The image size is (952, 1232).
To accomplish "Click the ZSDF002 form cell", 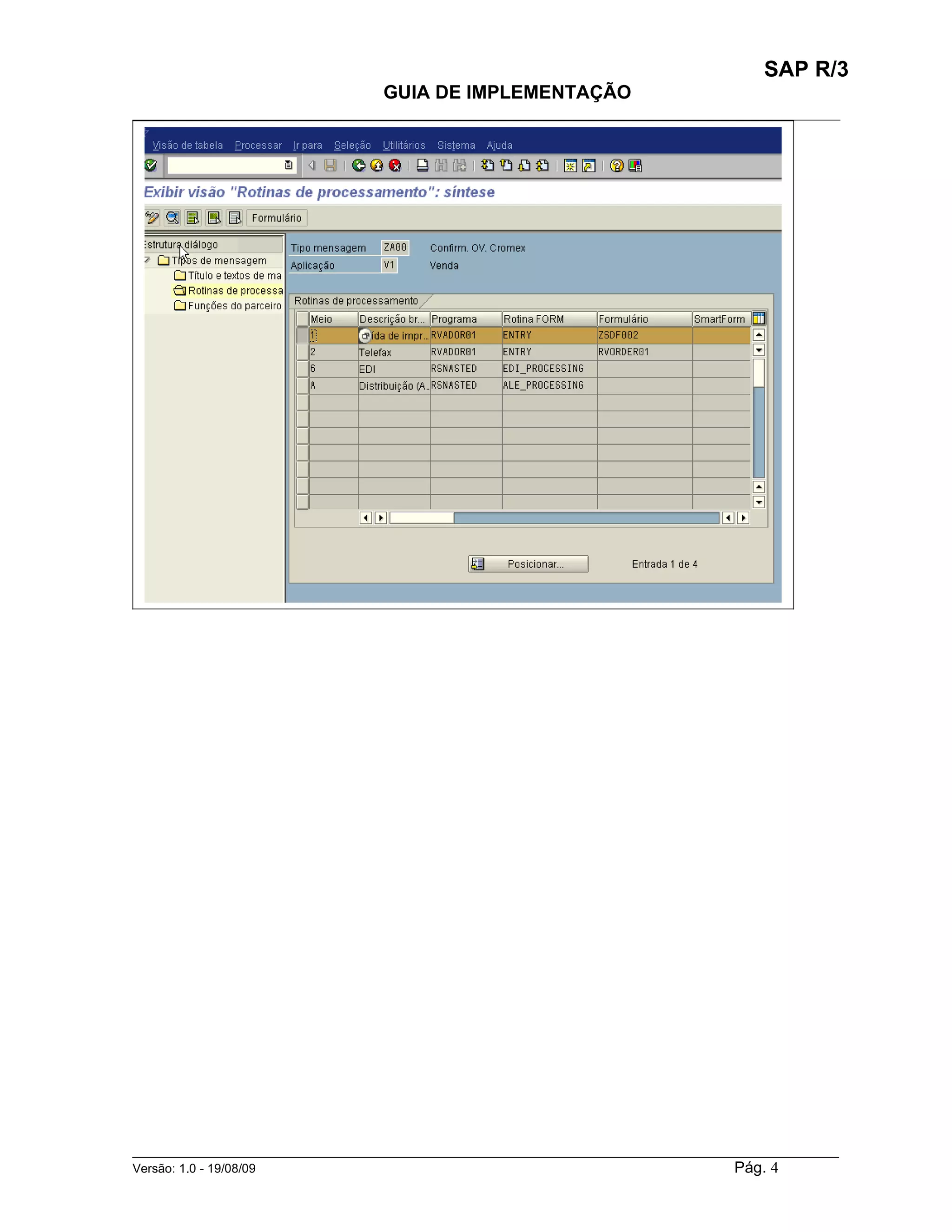I will tap(645, 335).
